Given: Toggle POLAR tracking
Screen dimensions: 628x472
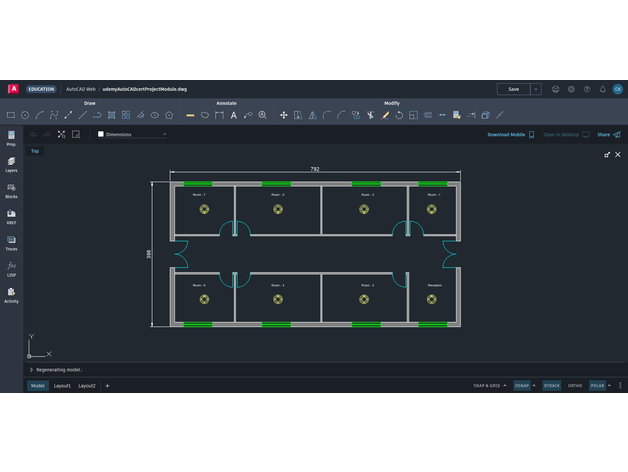Looking at the screenshot, I should [597, 385].
